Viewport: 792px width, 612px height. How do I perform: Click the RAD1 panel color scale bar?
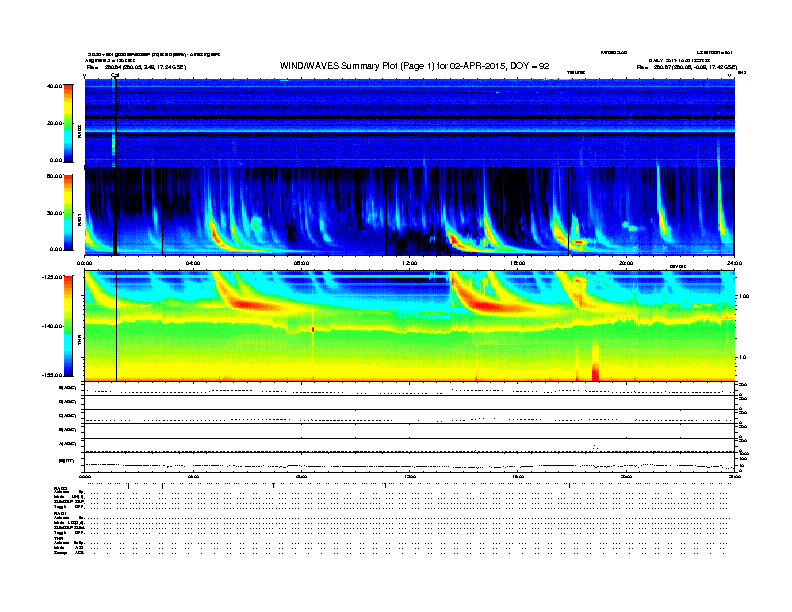(68, 213)
